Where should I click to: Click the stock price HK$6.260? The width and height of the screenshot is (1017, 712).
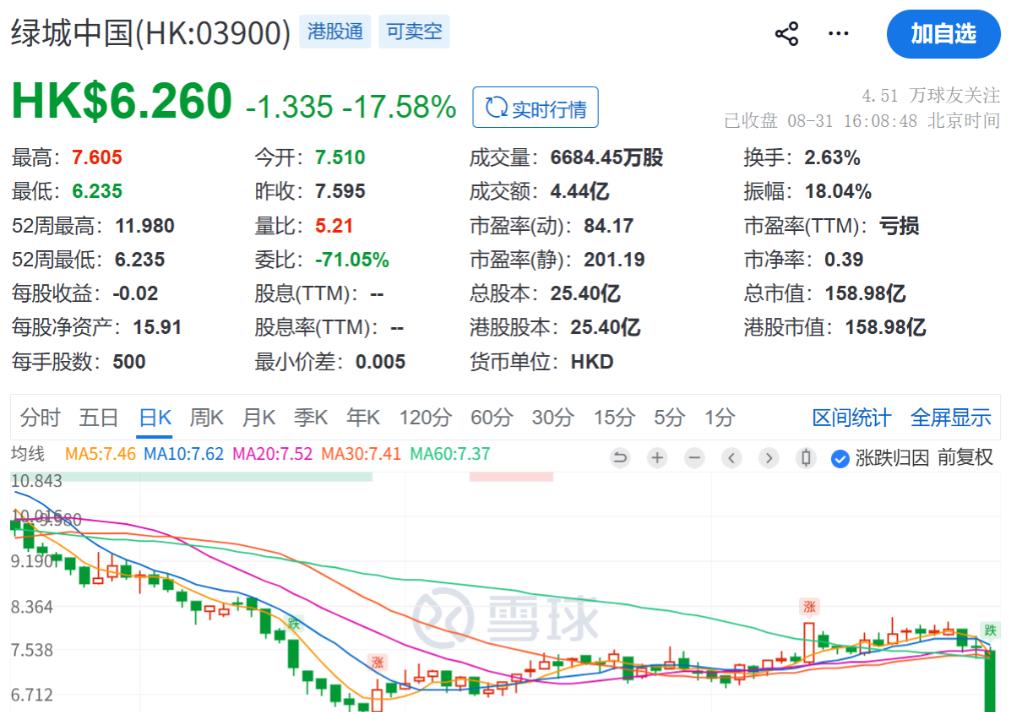point(122,101)
